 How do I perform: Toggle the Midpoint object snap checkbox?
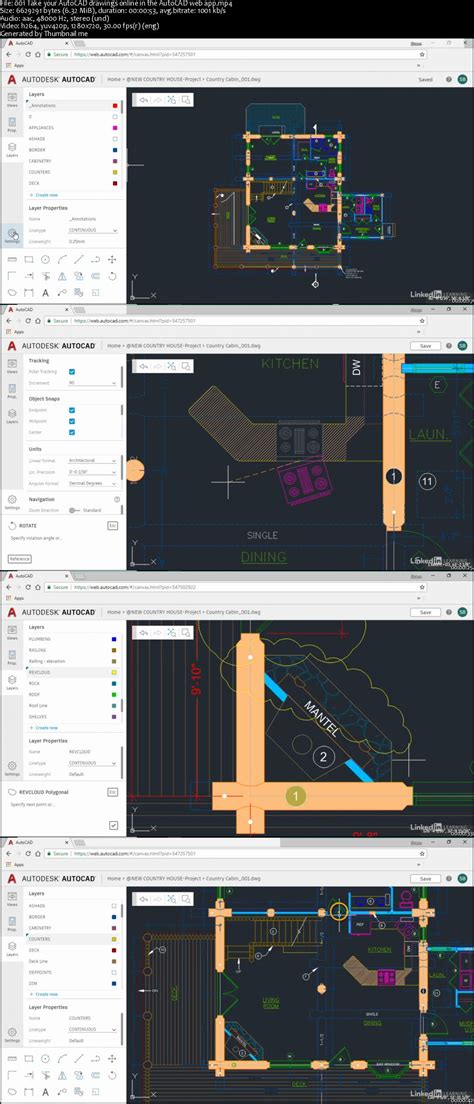(x=72, y=421)
